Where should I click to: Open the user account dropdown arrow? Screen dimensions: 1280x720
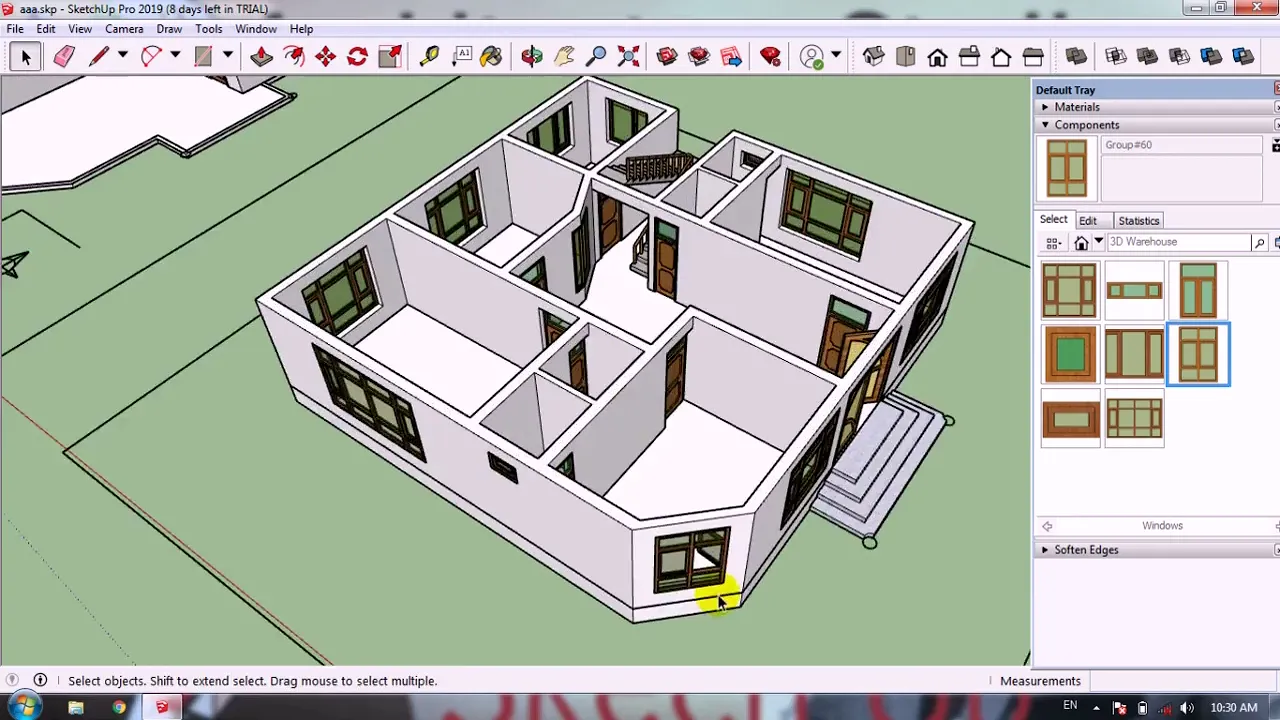(x=836, y=56)
